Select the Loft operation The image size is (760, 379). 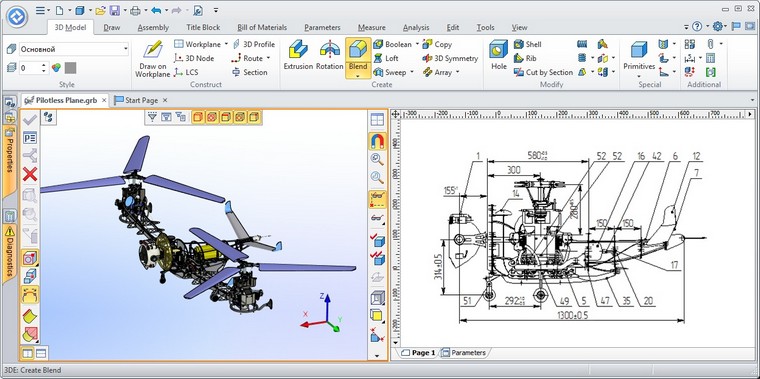pyautogui.click(x=386, y=58)
